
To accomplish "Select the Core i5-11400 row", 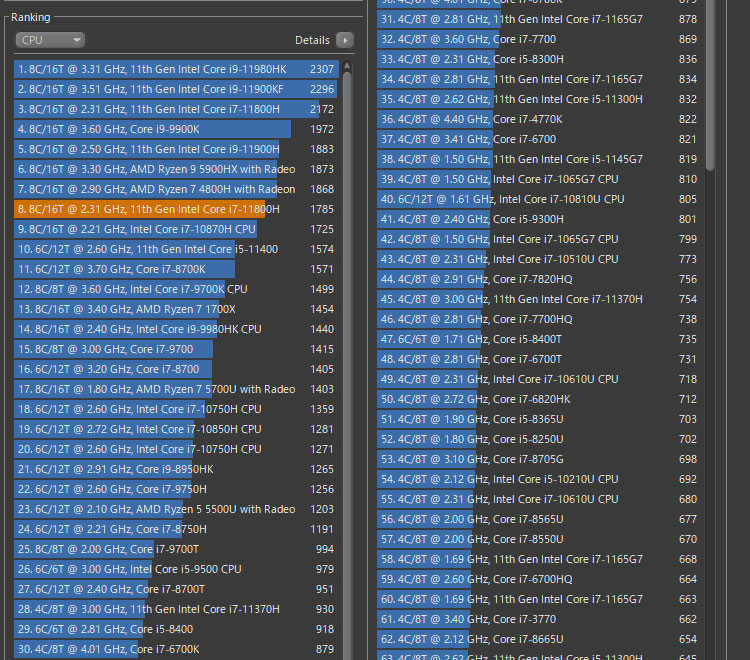I will (x=176, y=249).
